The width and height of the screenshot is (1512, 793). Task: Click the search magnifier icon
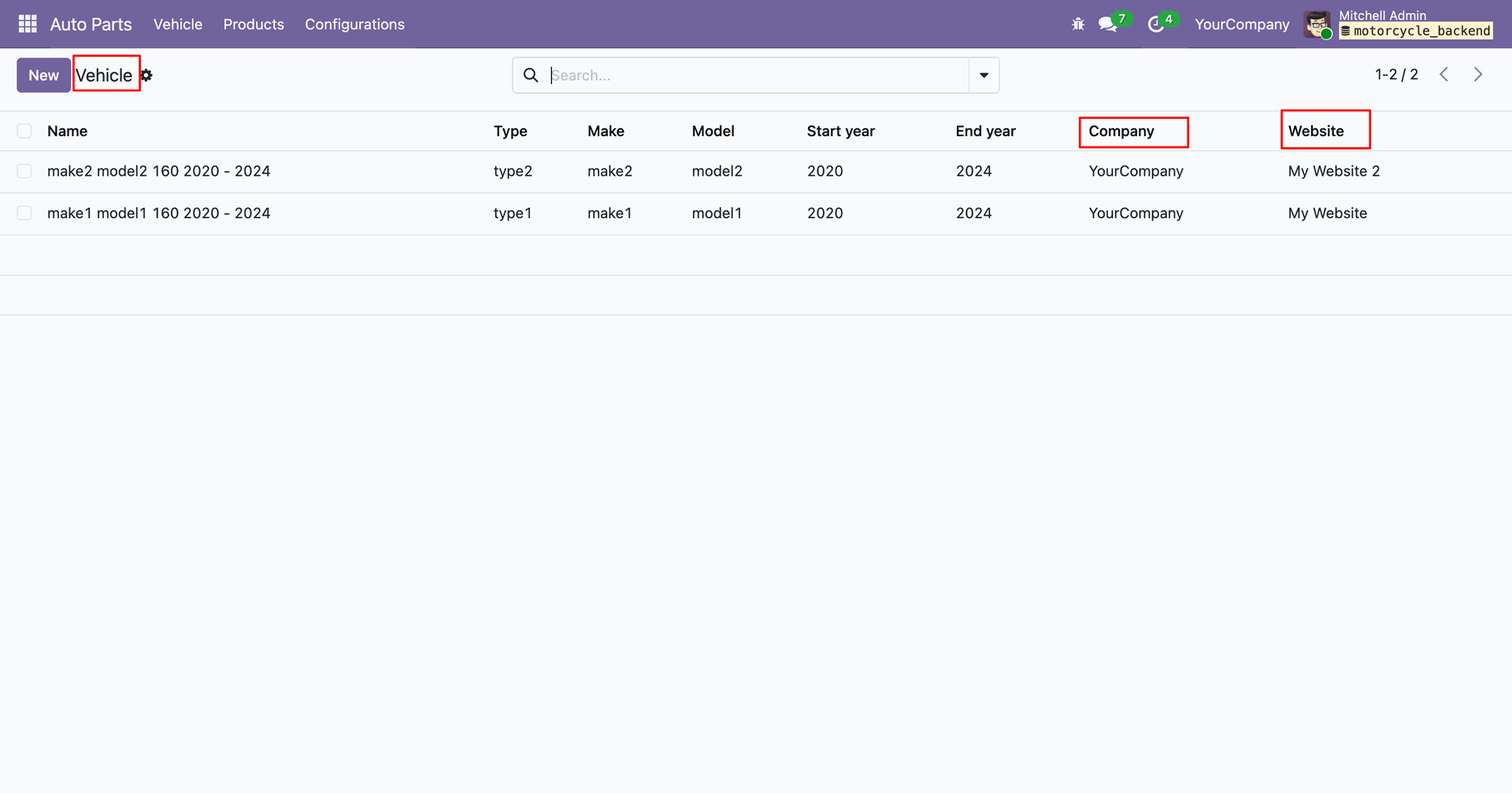(531, 76)
